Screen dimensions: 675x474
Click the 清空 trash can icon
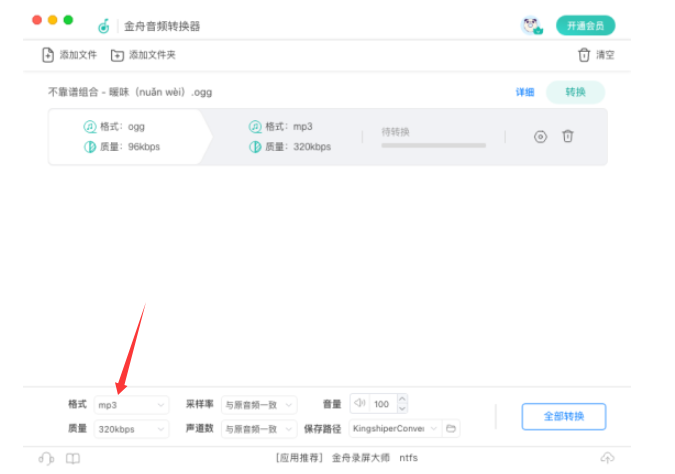click(584, 55)
